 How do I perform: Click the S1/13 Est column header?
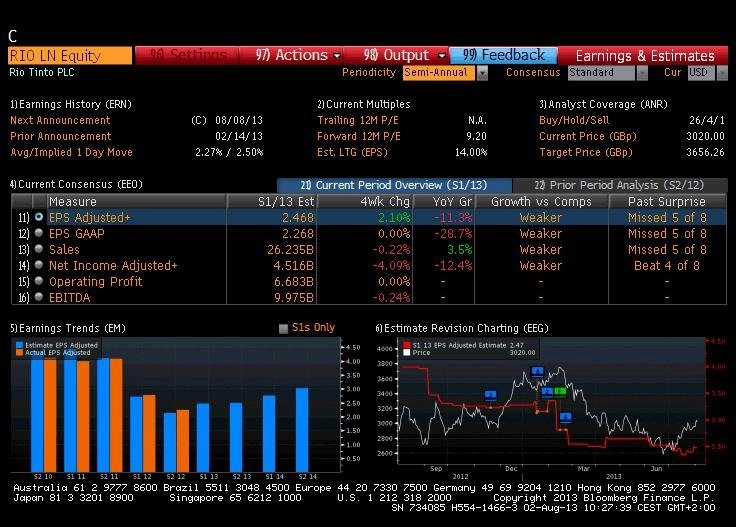272,201
